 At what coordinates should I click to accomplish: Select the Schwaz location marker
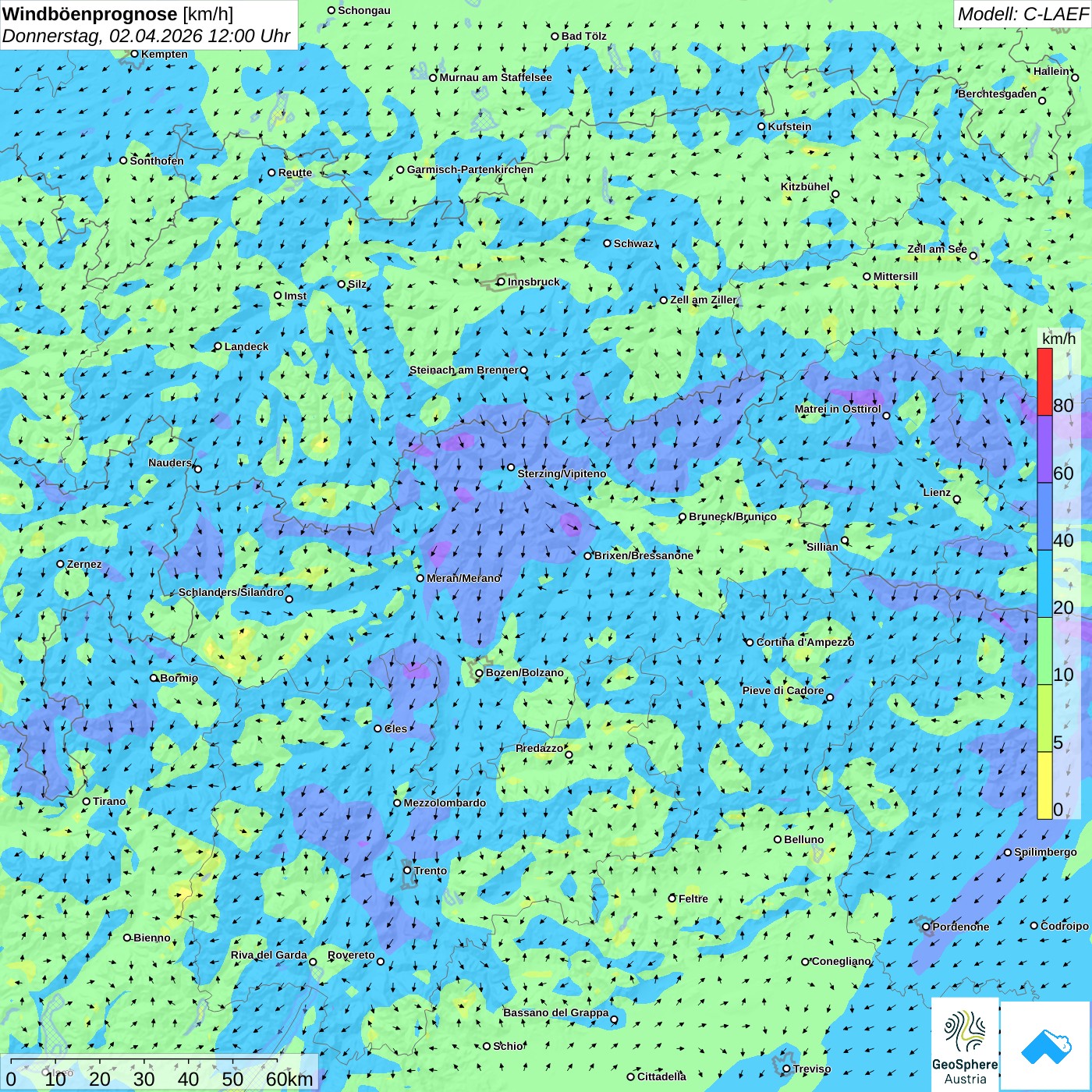[x=608, y=243]
